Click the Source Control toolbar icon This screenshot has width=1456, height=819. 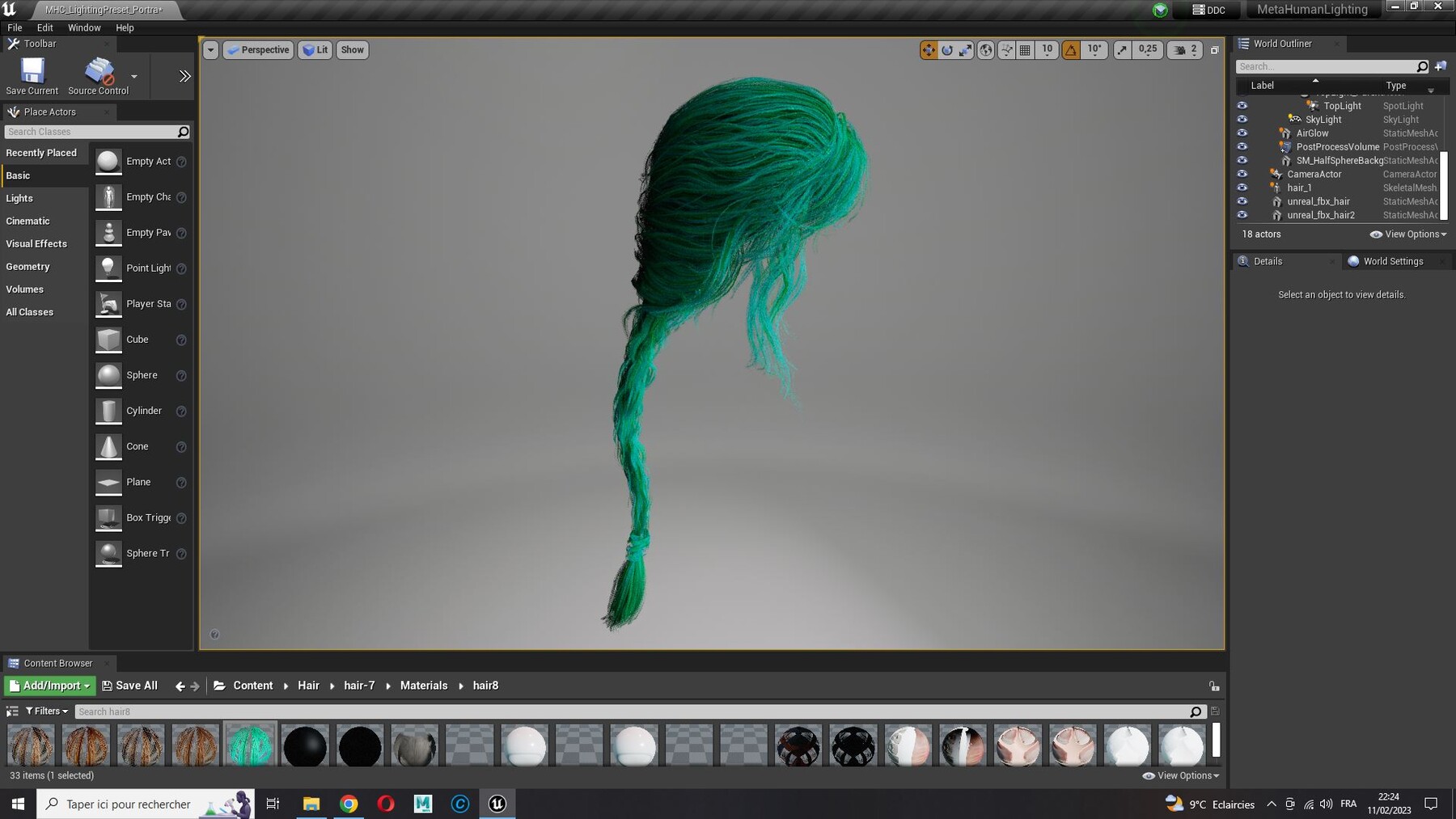(99, 77)
